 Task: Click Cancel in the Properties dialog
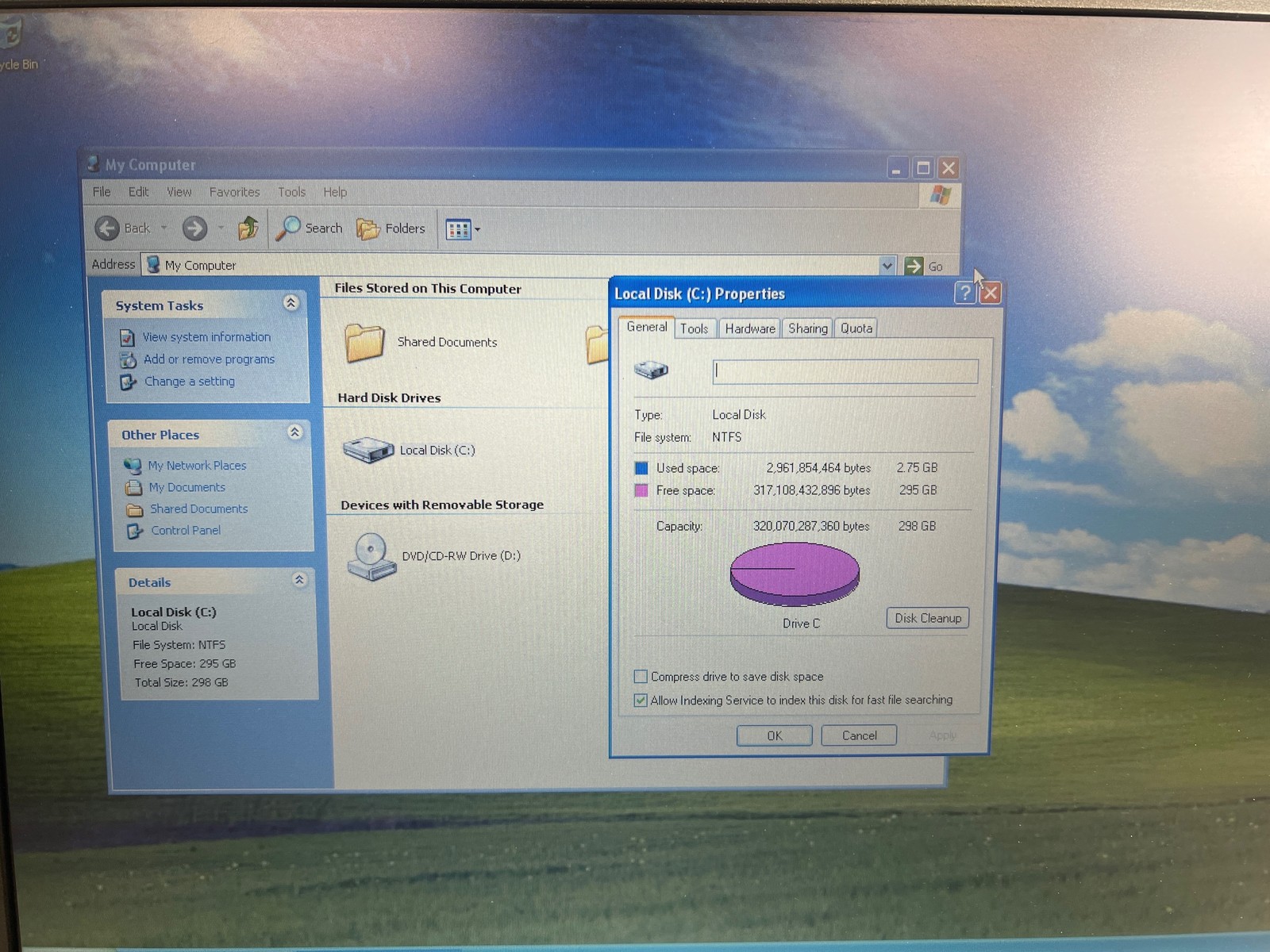click(859, 735)
